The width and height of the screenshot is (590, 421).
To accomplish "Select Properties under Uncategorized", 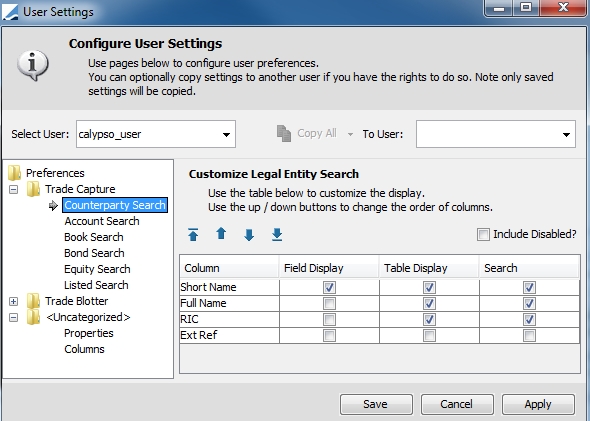I will pyautogui.click(x=89, y=333).
